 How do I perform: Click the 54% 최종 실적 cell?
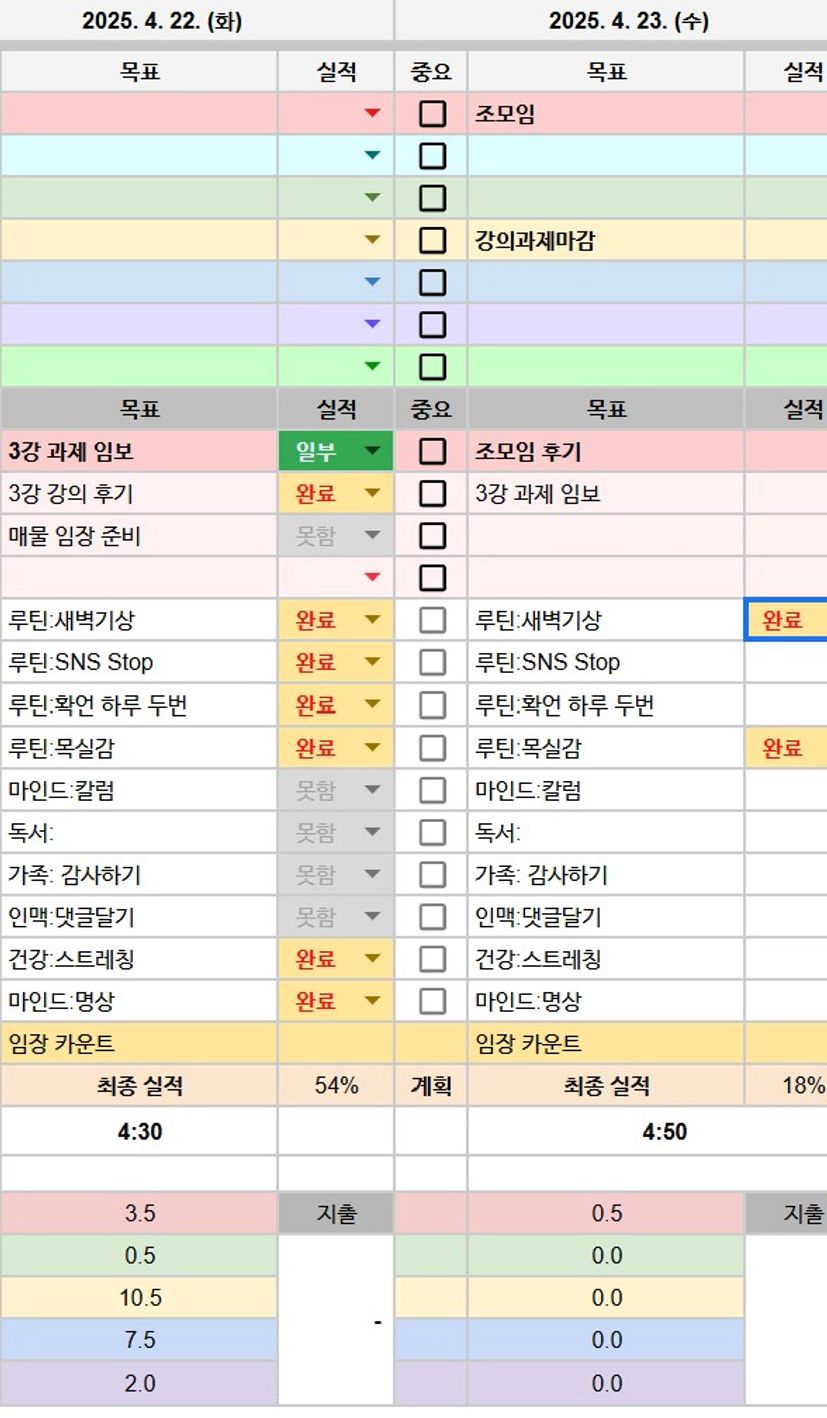(336, 1086)
